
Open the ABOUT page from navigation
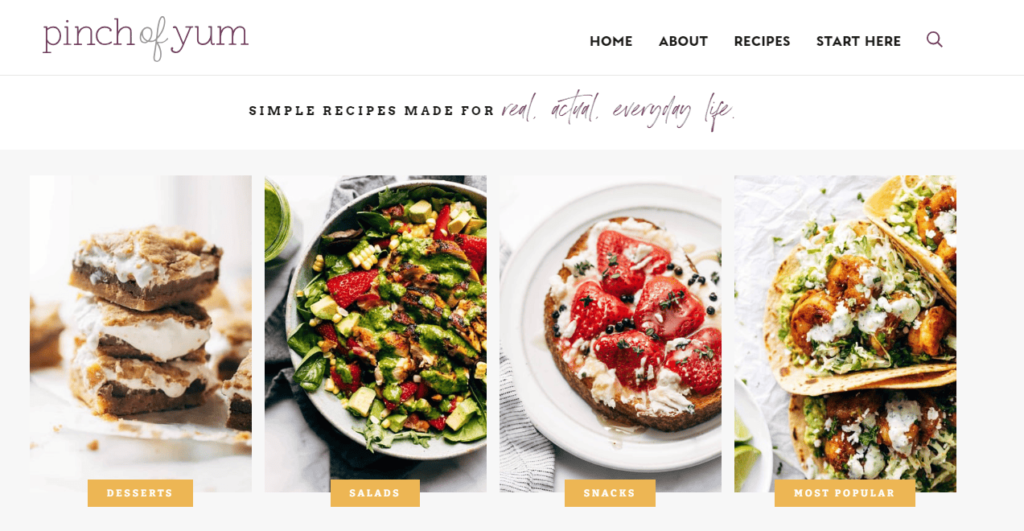[683, 41]
